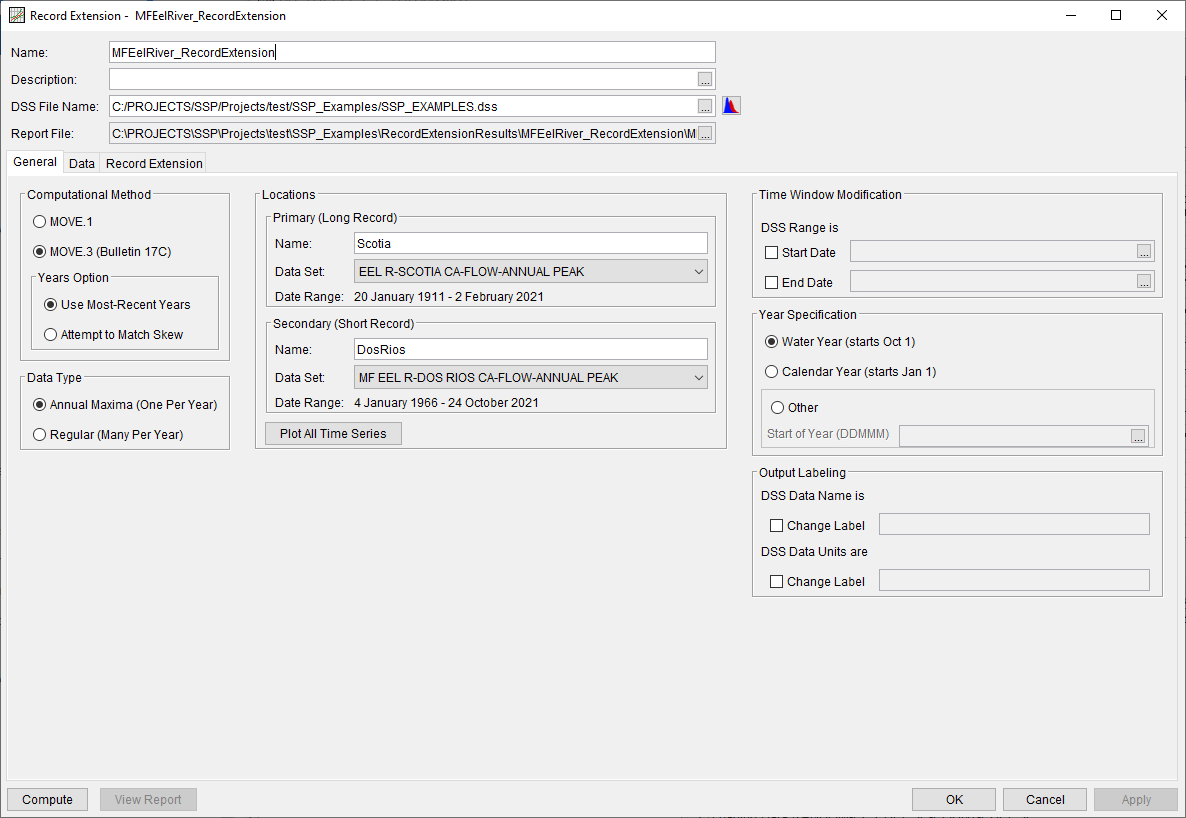
Task: Open the Start Date picker ellipsis
Action: click(x=1143, y=252)
